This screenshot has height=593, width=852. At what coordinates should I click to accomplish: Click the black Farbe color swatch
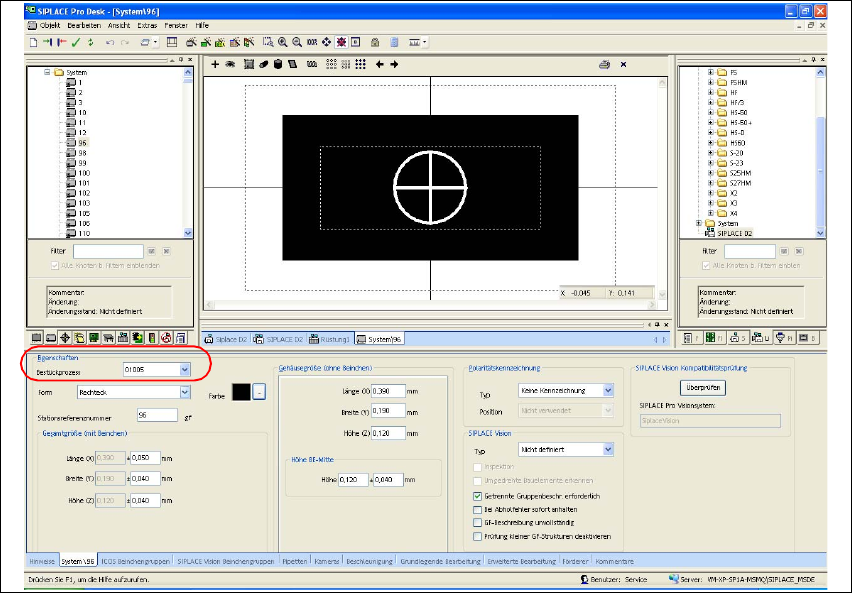click(x=240, y=393)
